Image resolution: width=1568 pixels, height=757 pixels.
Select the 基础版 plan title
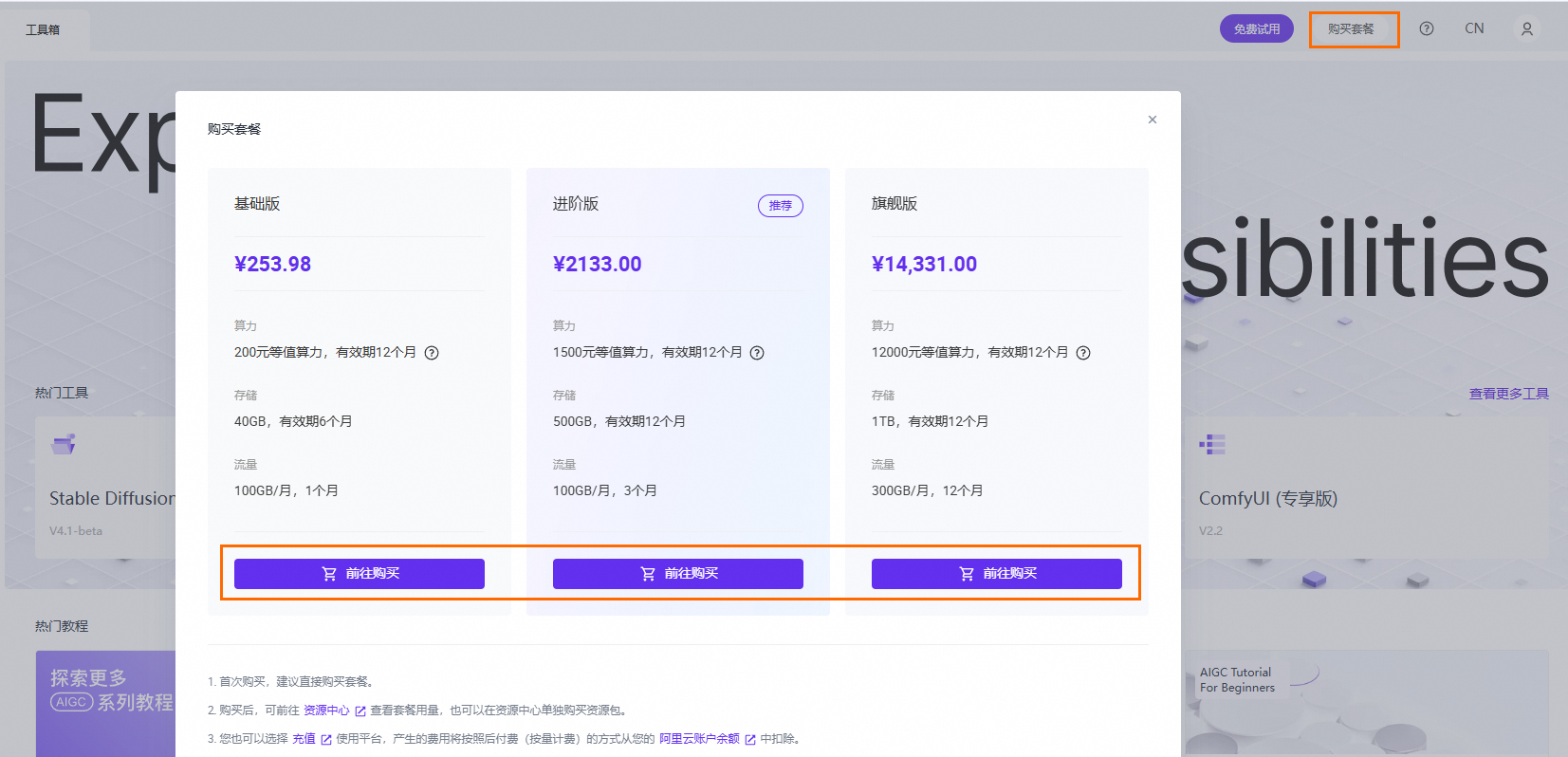257,204
